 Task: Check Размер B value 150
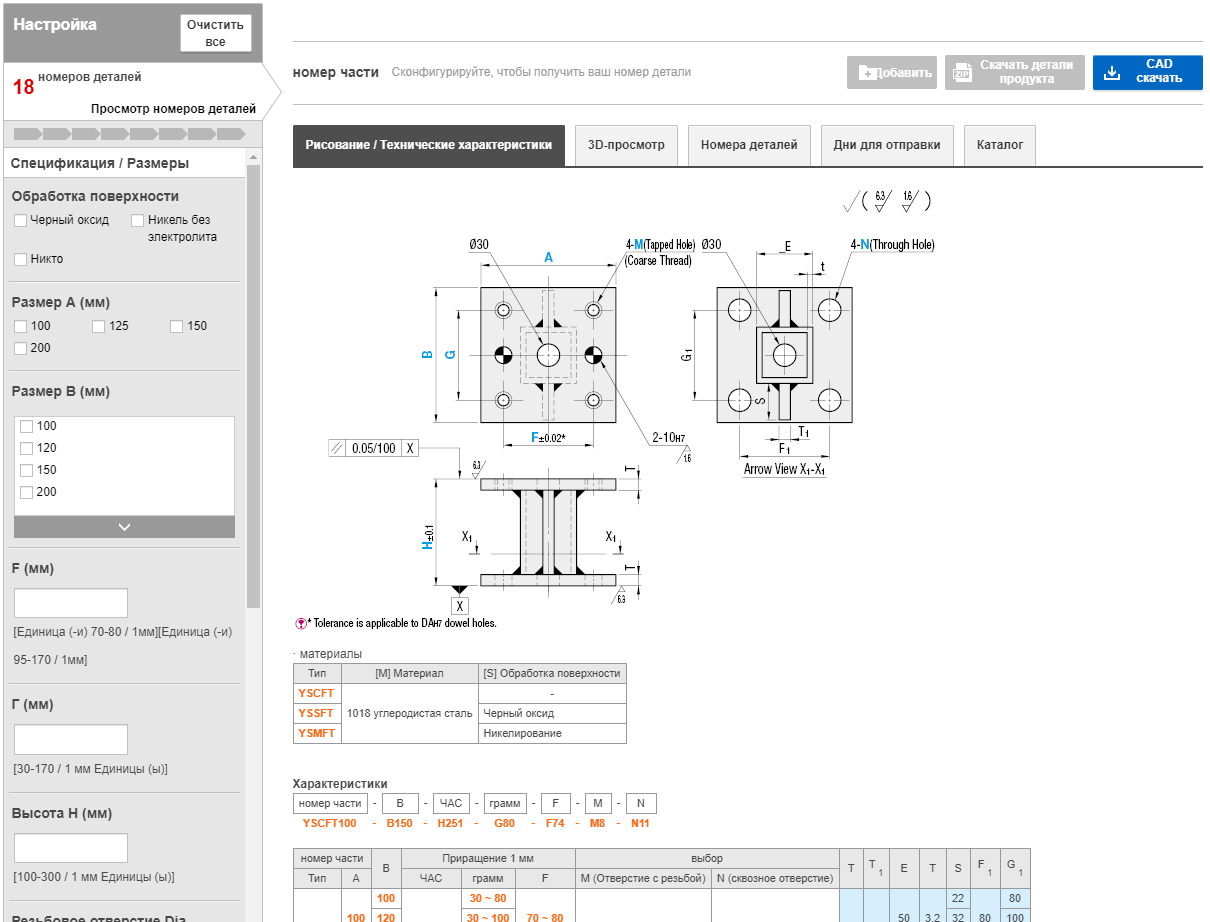pyautogui.click(x=27, y=470)
